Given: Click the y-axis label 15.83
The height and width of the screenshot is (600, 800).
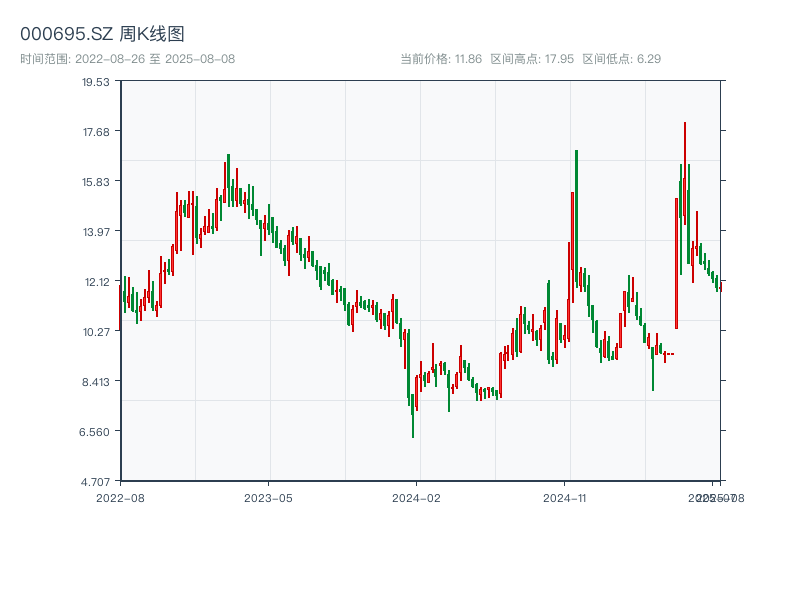Looking at the screenshot, I should pos(96,182).
